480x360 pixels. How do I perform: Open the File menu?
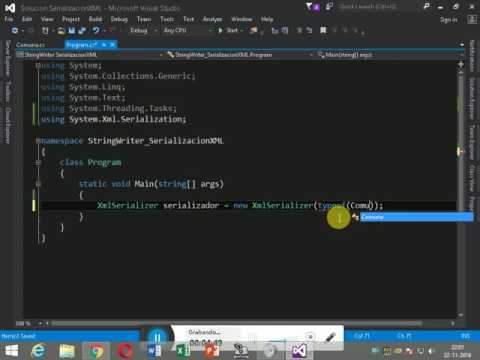(x=9, y=19)
